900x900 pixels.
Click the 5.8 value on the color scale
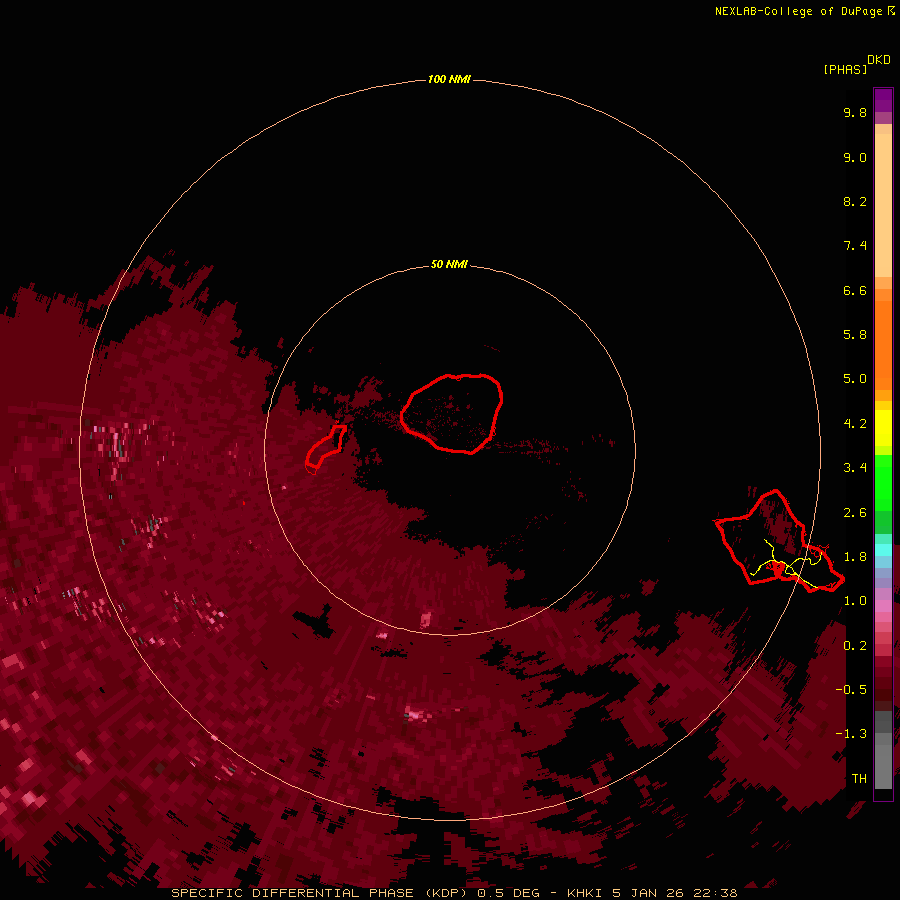pos(855,335)
